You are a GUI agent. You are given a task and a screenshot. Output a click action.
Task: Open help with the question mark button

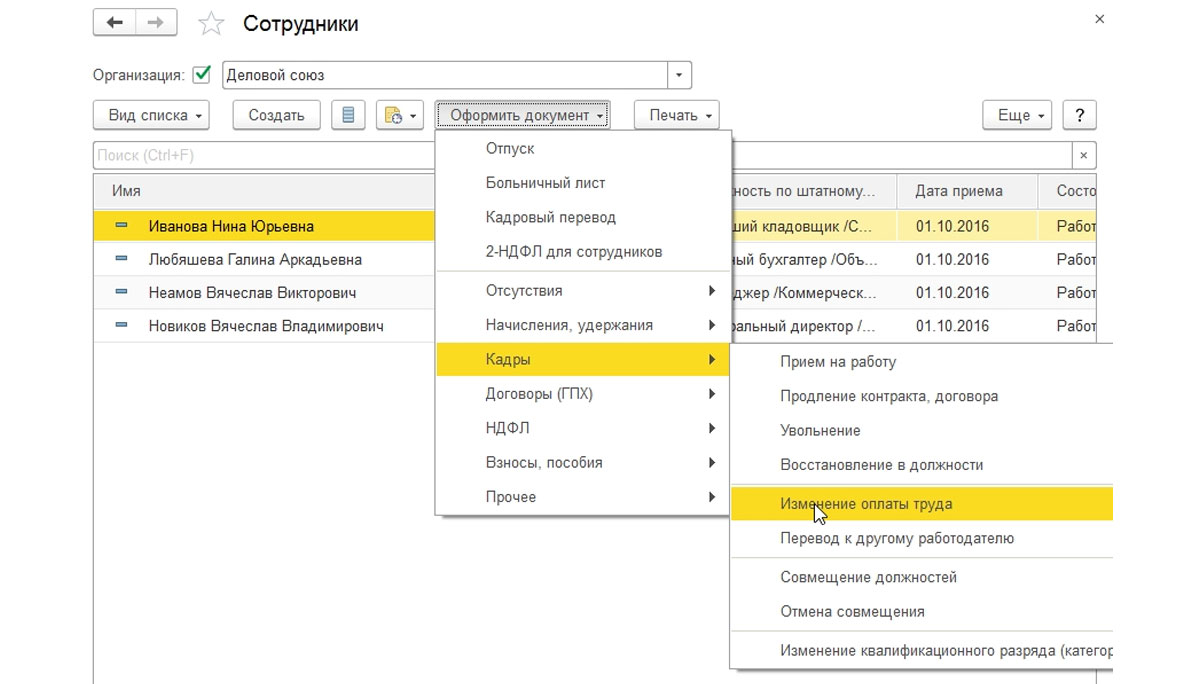[1079, 115]
